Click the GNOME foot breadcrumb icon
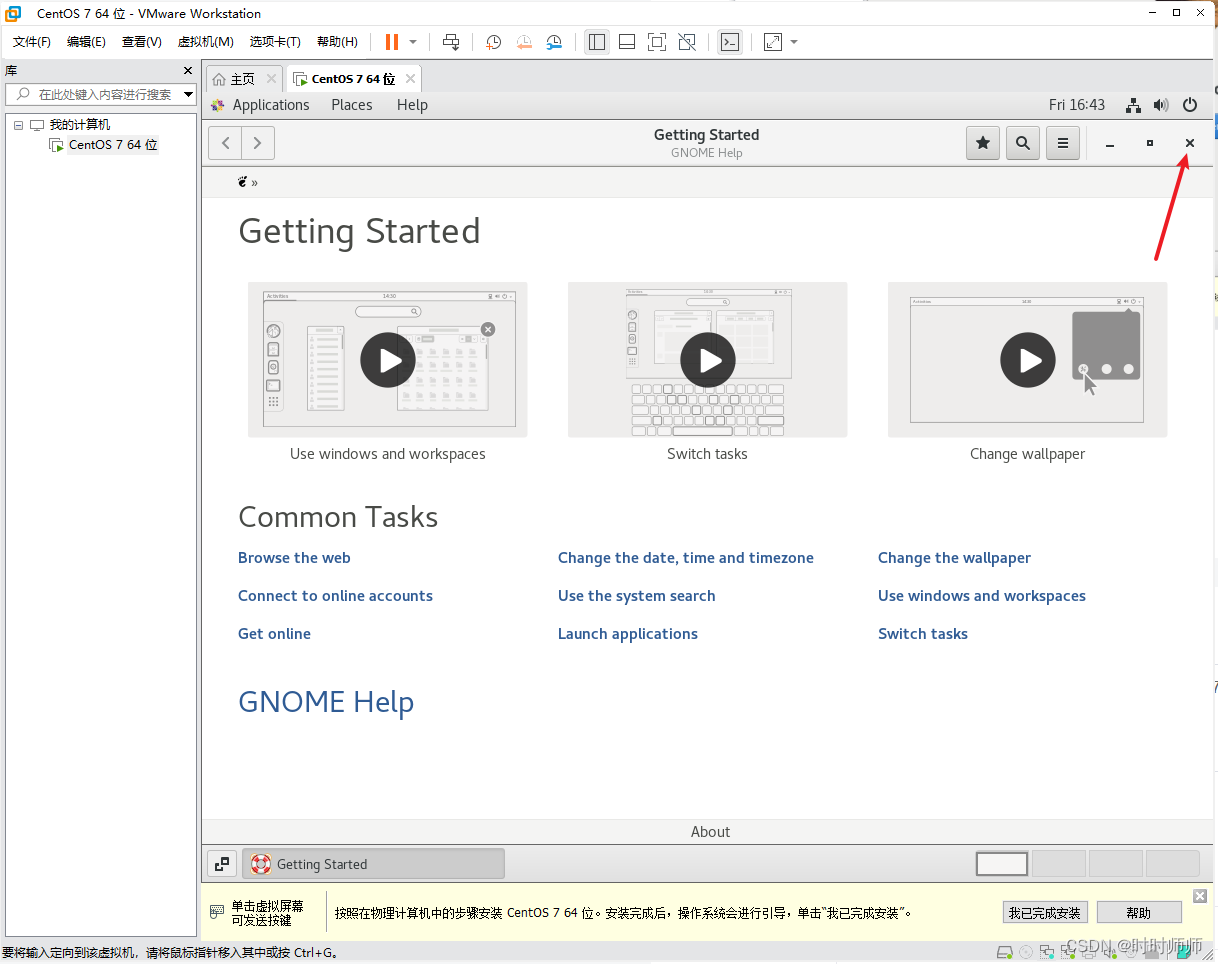The height and width of the screenshot is (964, 1218). (x=243, y=182)
